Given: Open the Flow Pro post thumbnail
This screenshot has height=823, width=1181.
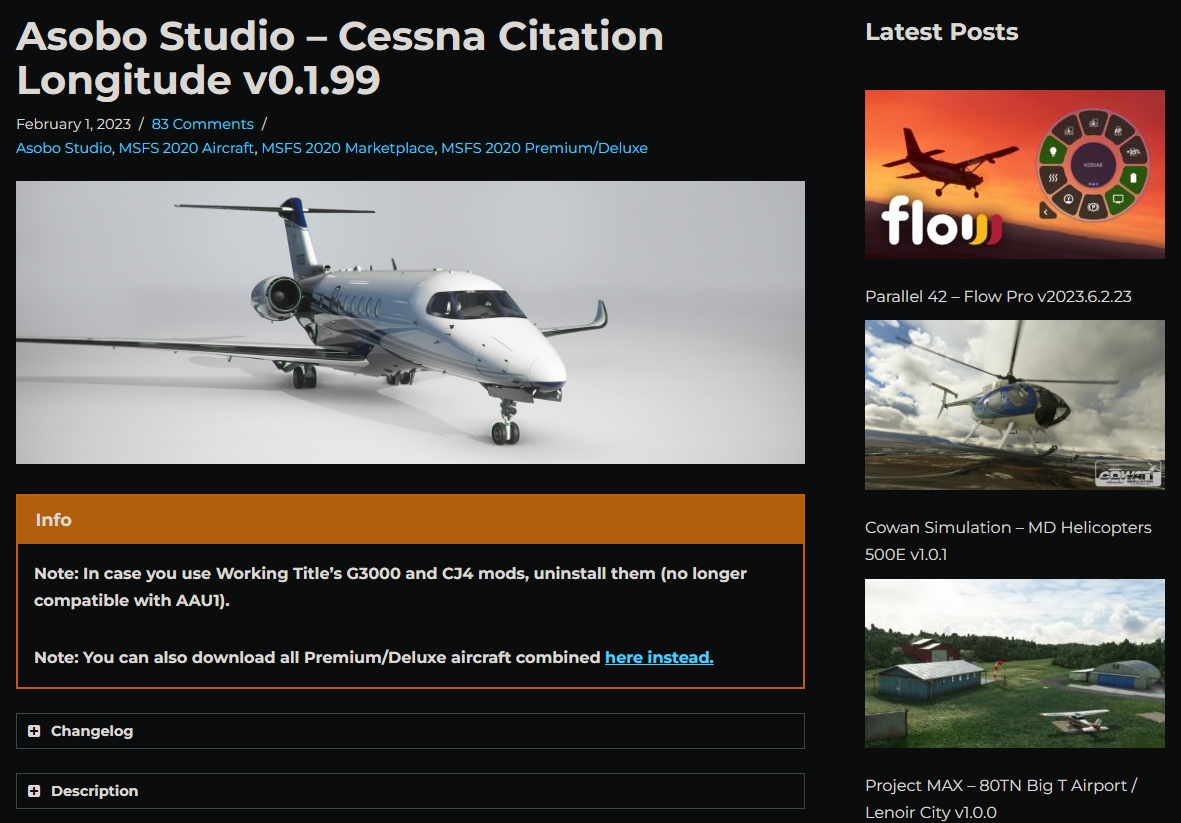Looking at the screenshot, I should click(1015, 175).
